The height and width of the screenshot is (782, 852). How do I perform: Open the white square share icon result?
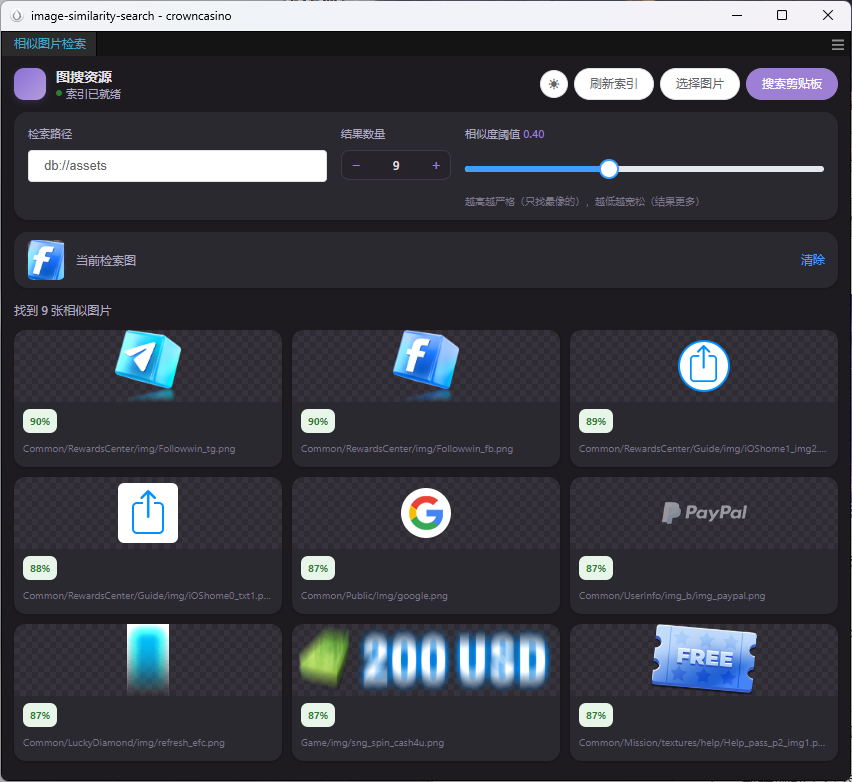(x=148, y=513)
